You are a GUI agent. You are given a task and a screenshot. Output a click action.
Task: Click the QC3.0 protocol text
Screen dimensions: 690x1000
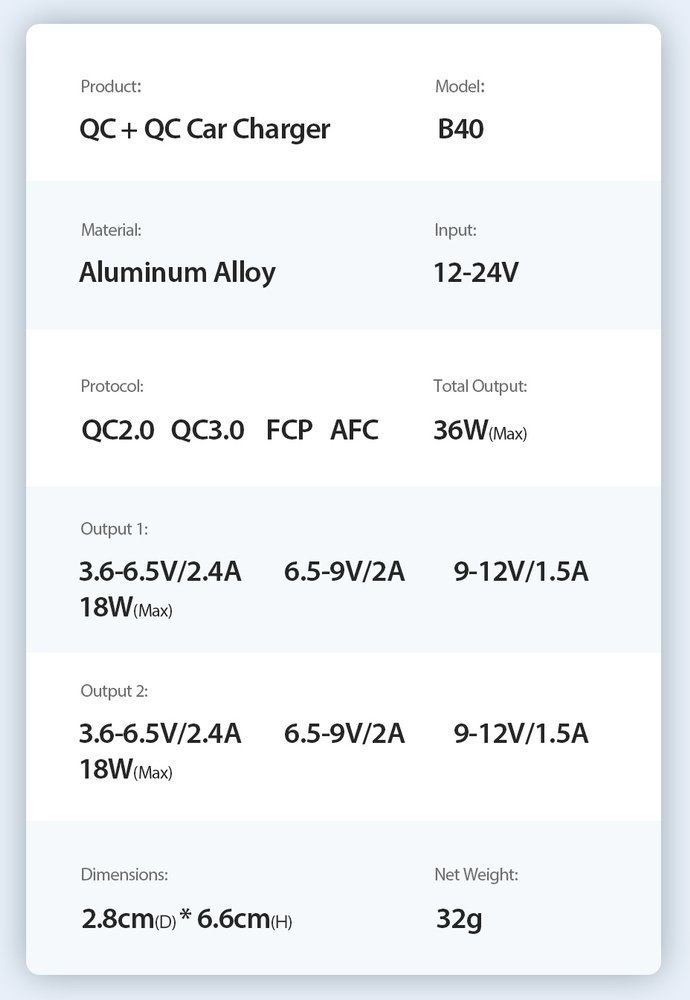pos(207,431)
